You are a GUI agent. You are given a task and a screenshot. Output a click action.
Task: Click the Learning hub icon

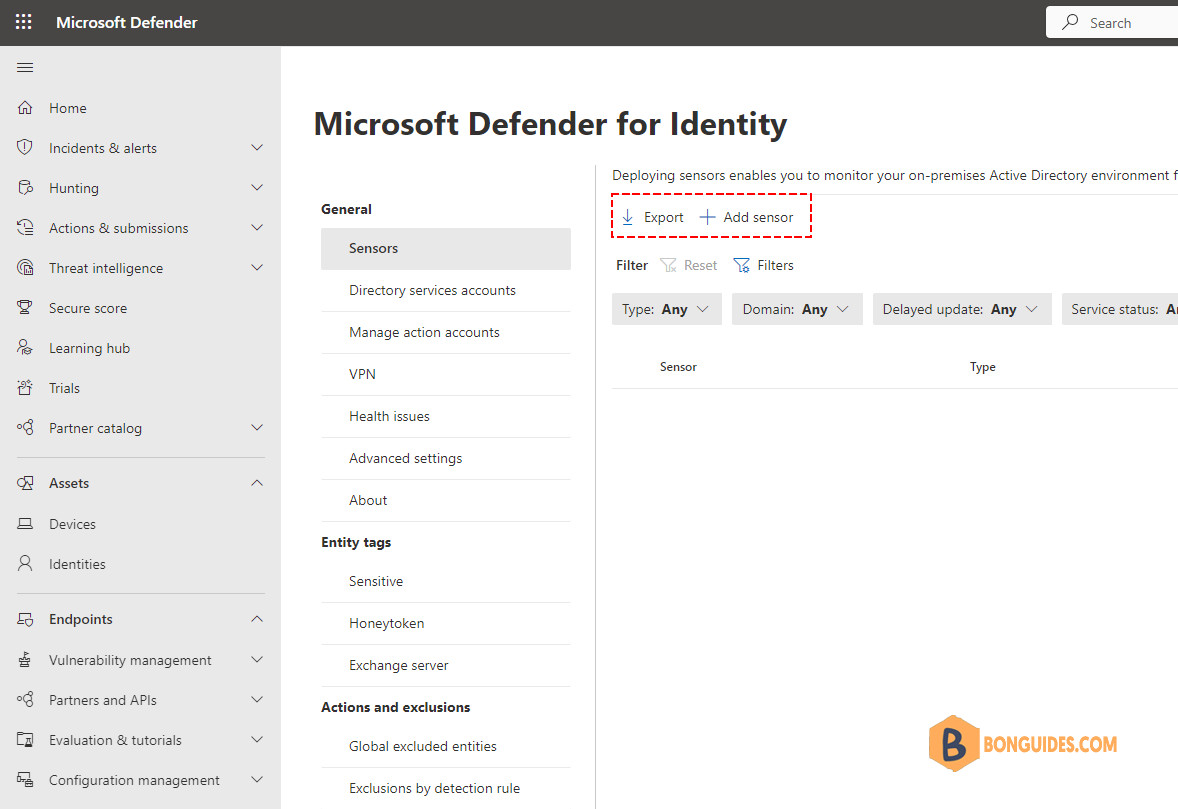coord(25,348)
